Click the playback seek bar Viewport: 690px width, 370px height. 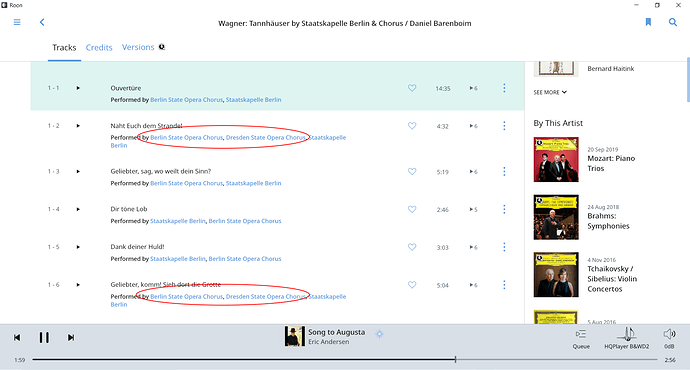(345, 360)
